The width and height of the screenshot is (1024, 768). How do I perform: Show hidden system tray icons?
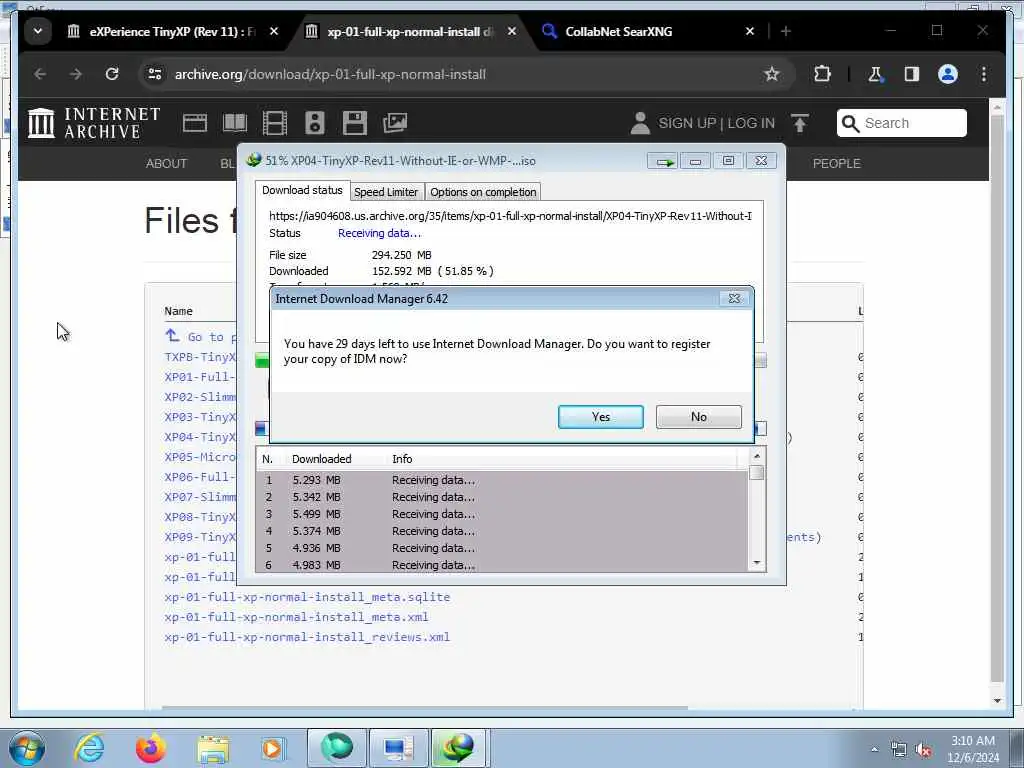click(x=874, y=750)
